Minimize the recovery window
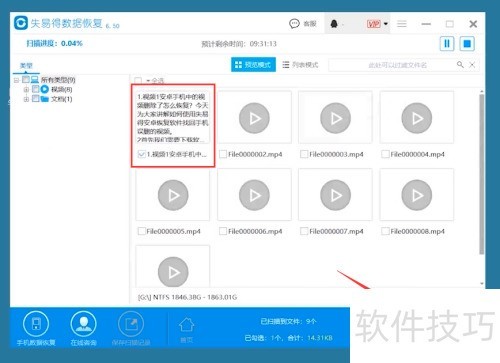Image resolution: width=500 pixels, height=363 pixels. [x=426, y=24]
